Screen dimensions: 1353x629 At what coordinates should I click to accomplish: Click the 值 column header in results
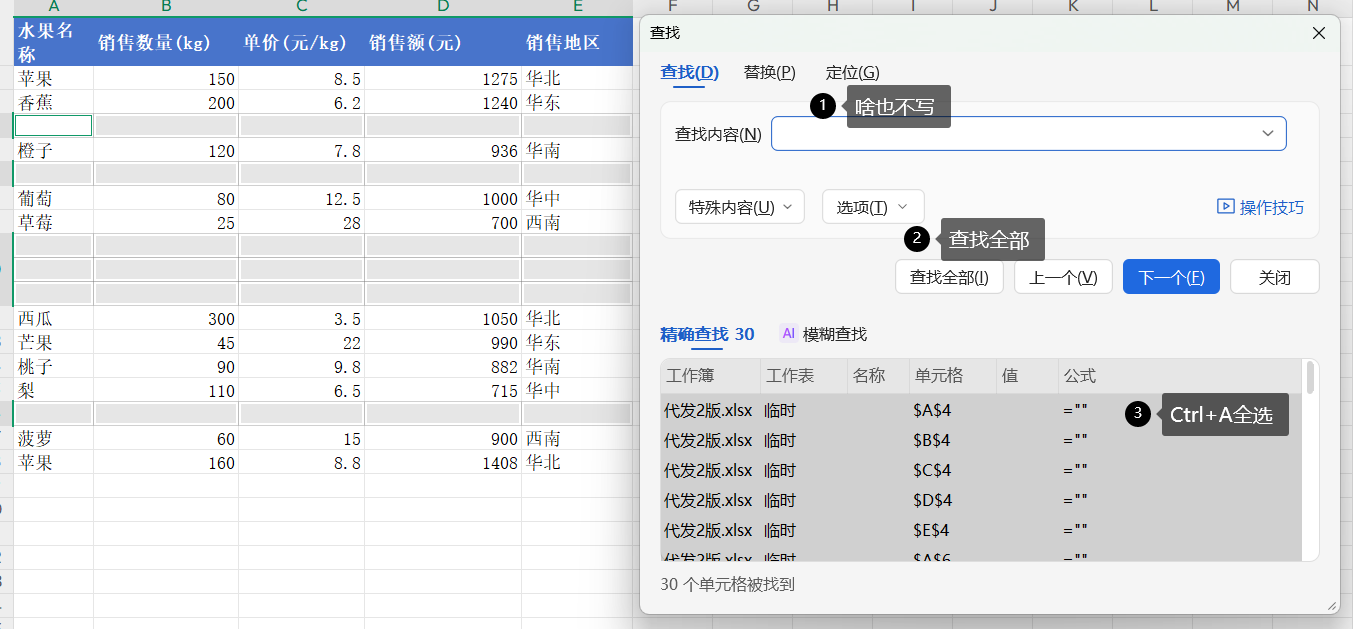(x=1027, y=376)
